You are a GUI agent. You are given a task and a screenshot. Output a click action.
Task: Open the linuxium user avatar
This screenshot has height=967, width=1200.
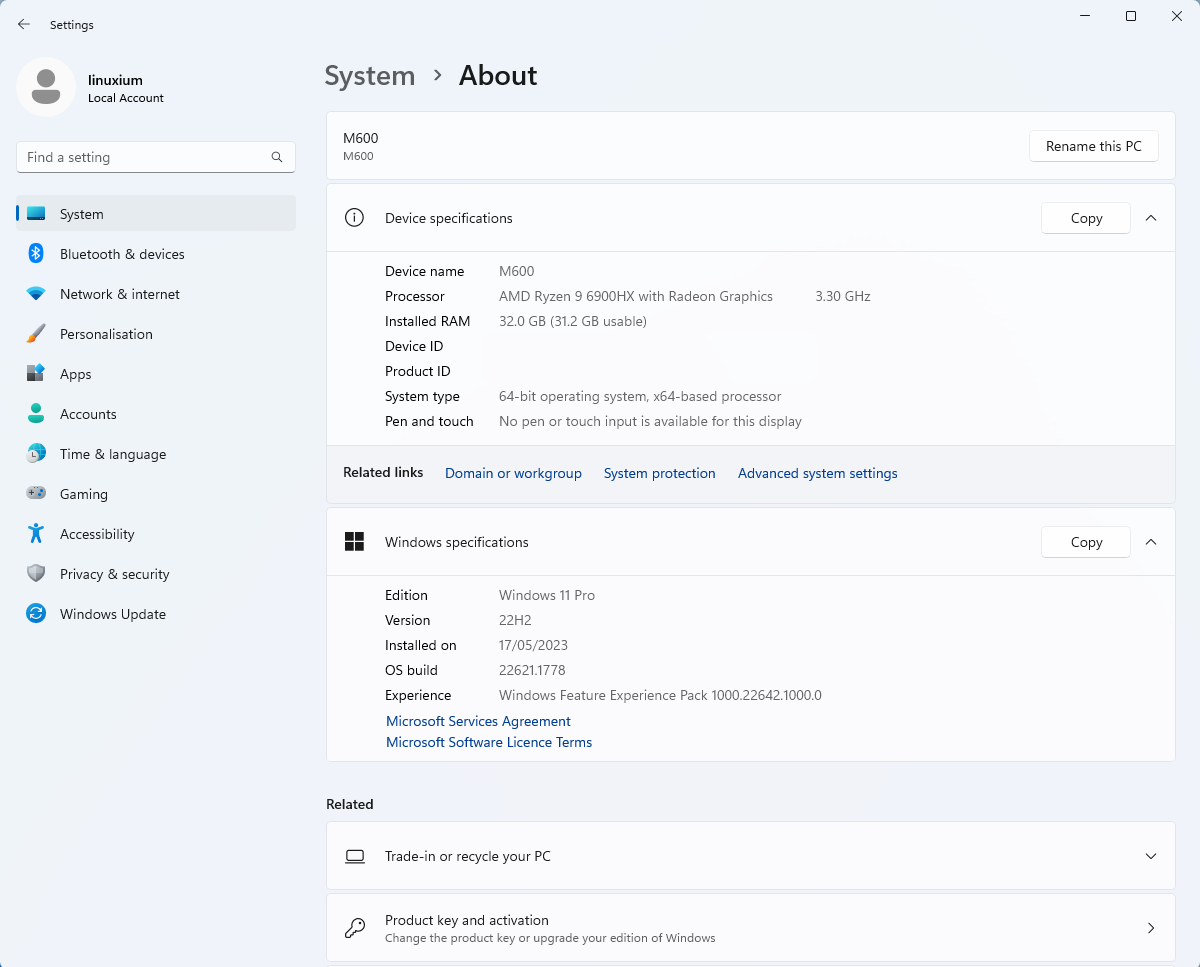click(46, 87)
